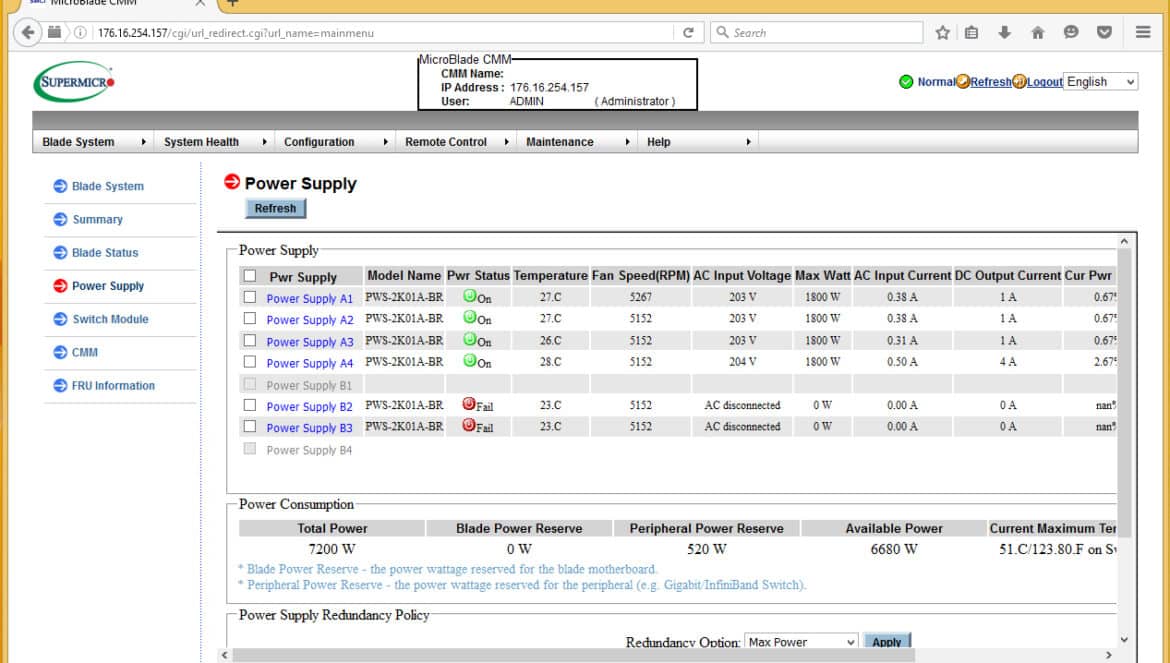The image size is (1170, 663).
Task: Check Power Supply B2 checkbox
Action: click(x=250, y=405)
